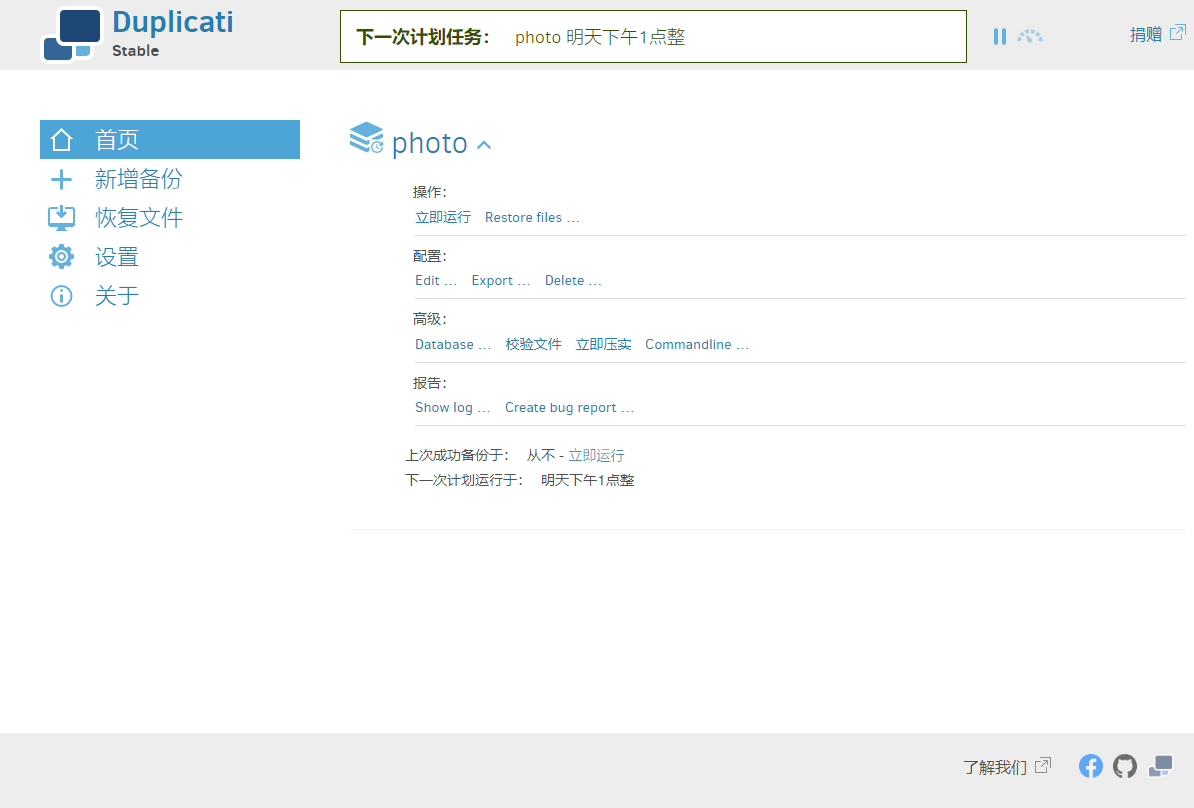Screen dimensions: 1194x808
Task: Open the Duplicati forum icon in footer
Action: tap(1160, 766)
